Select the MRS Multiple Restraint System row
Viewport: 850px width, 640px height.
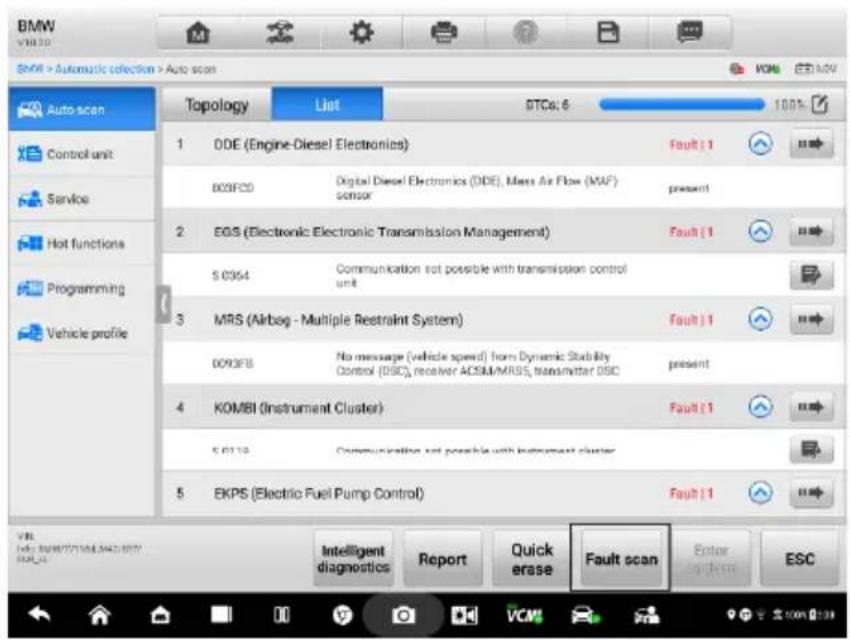click(x=503, y=319)
